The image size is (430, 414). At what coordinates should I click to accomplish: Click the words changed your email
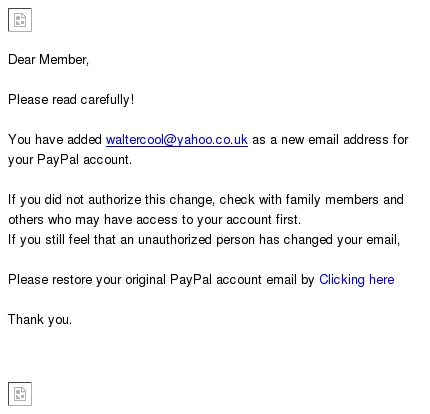point(342,240)
